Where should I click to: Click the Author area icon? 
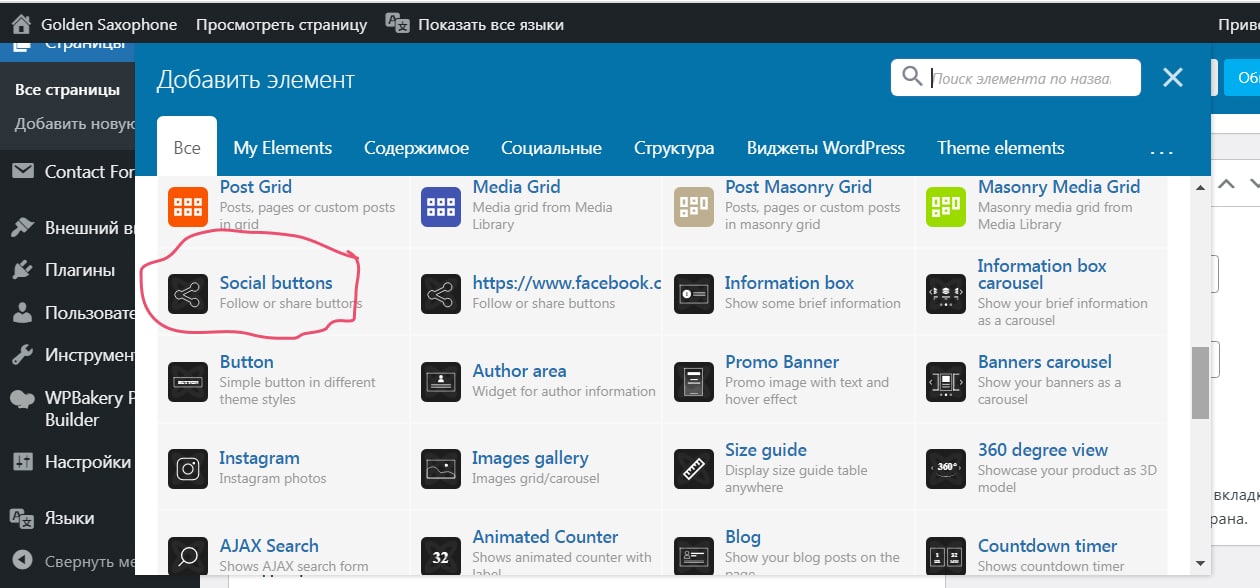click(x=440, y=382)
